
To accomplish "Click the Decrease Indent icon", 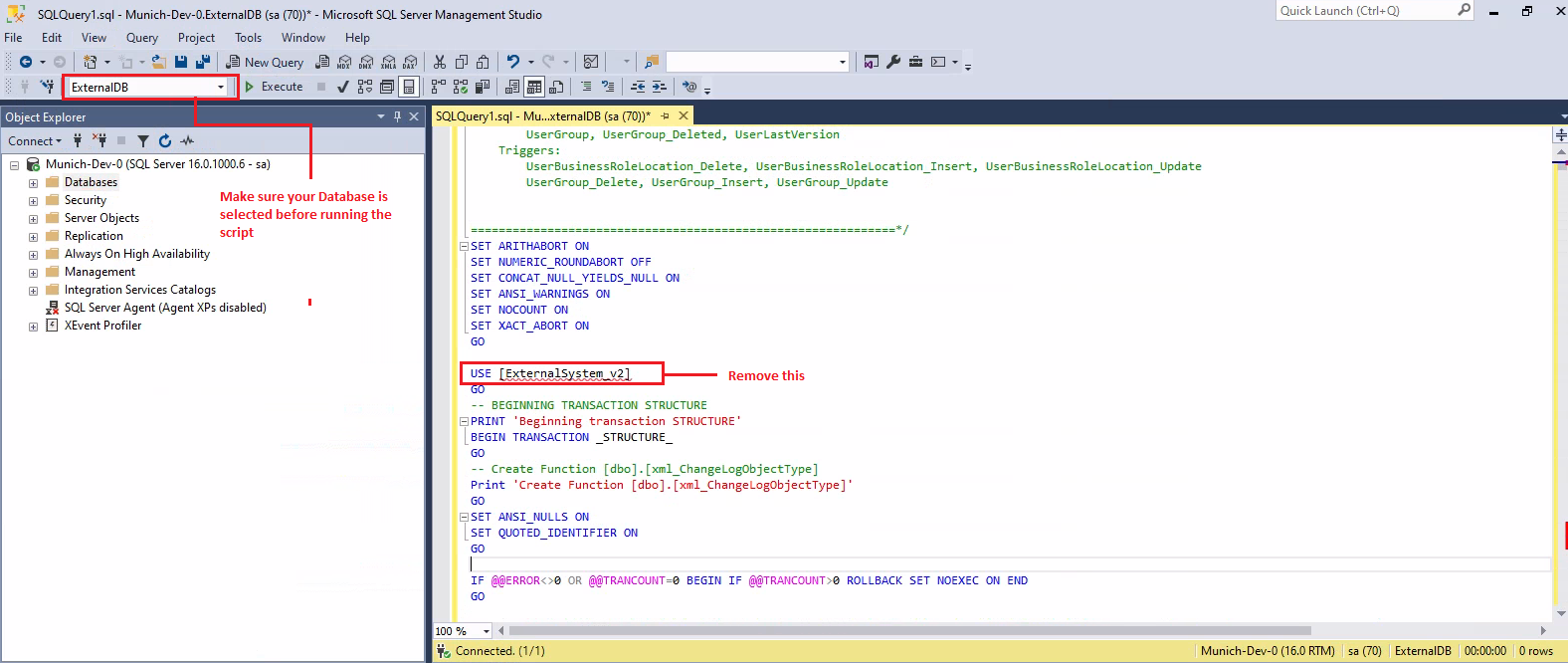I will pyautogui.click(x=638, y=87).
